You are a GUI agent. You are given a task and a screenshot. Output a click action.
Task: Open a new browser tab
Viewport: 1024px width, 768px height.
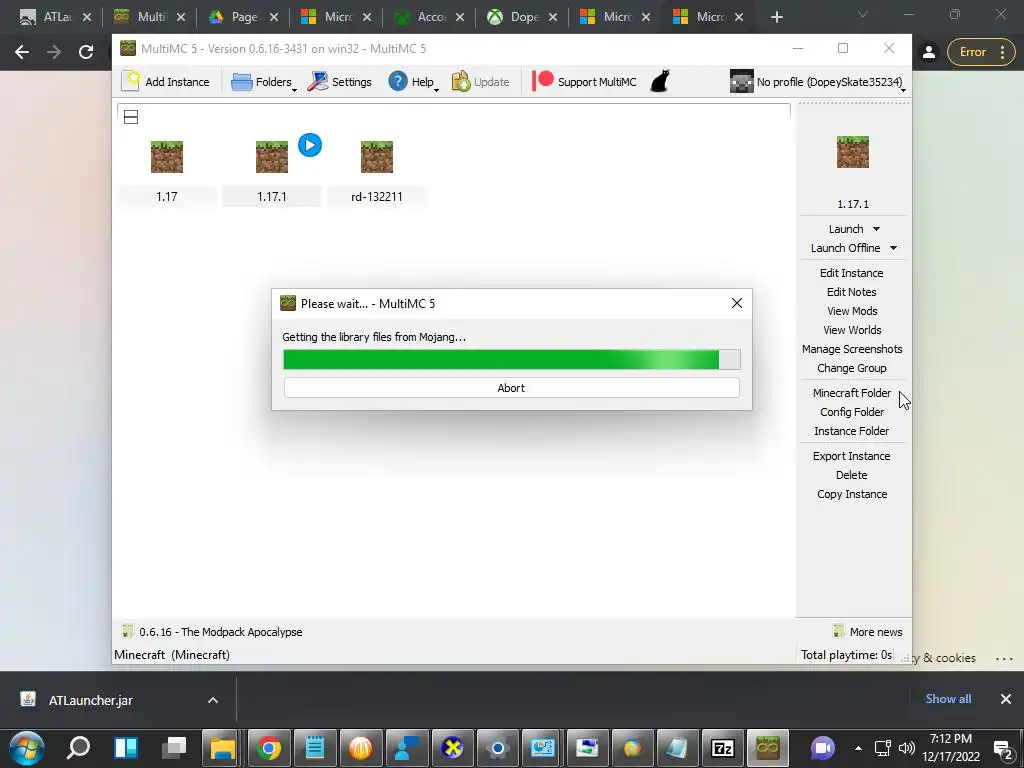pos(776,17)
